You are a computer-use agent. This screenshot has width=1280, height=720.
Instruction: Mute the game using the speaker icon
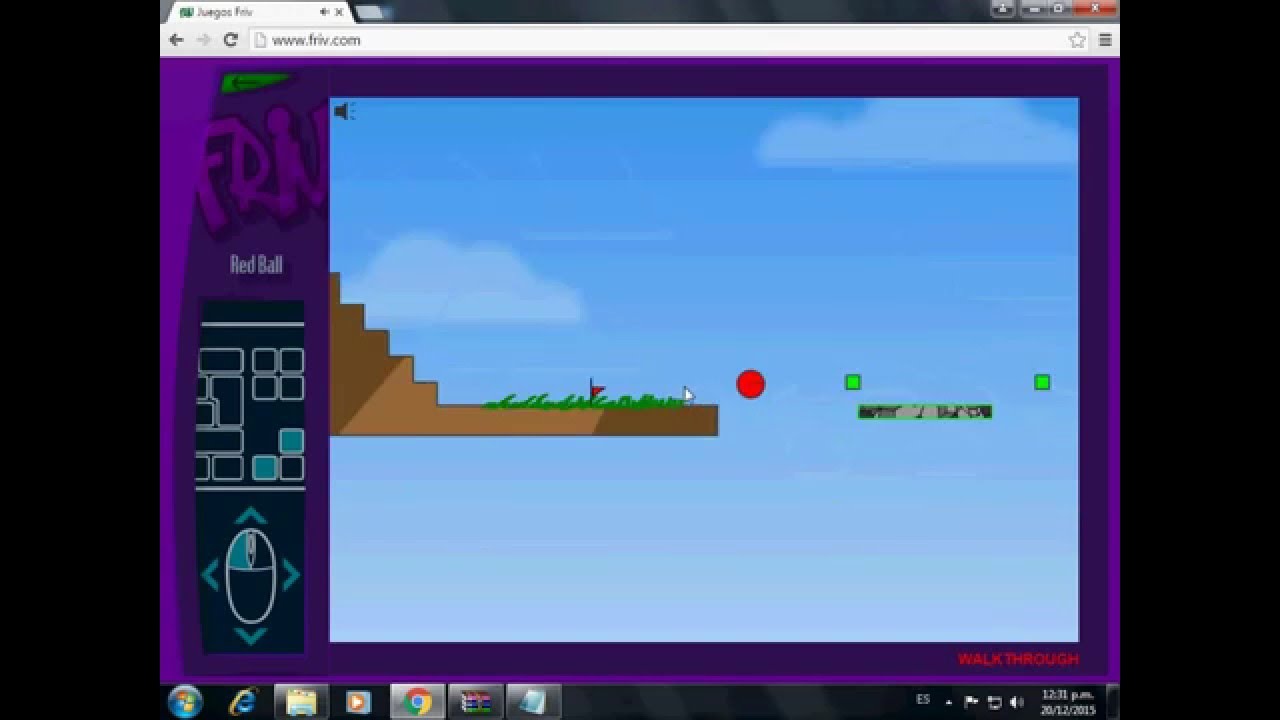(344, 111)
